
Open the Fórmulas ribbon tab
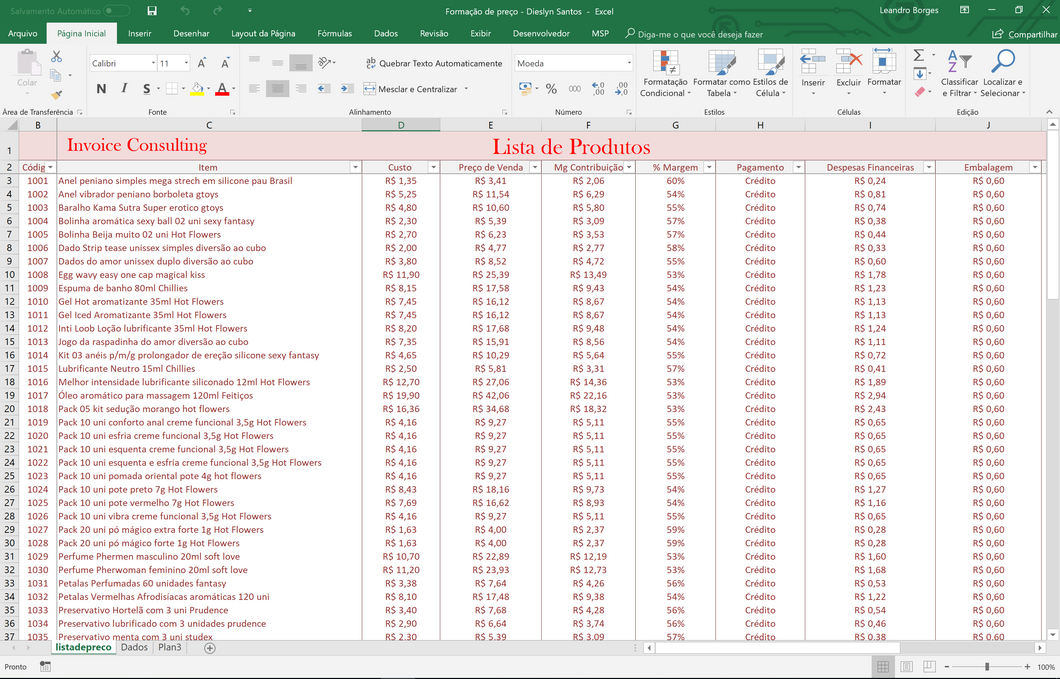[x=334, y=33]
